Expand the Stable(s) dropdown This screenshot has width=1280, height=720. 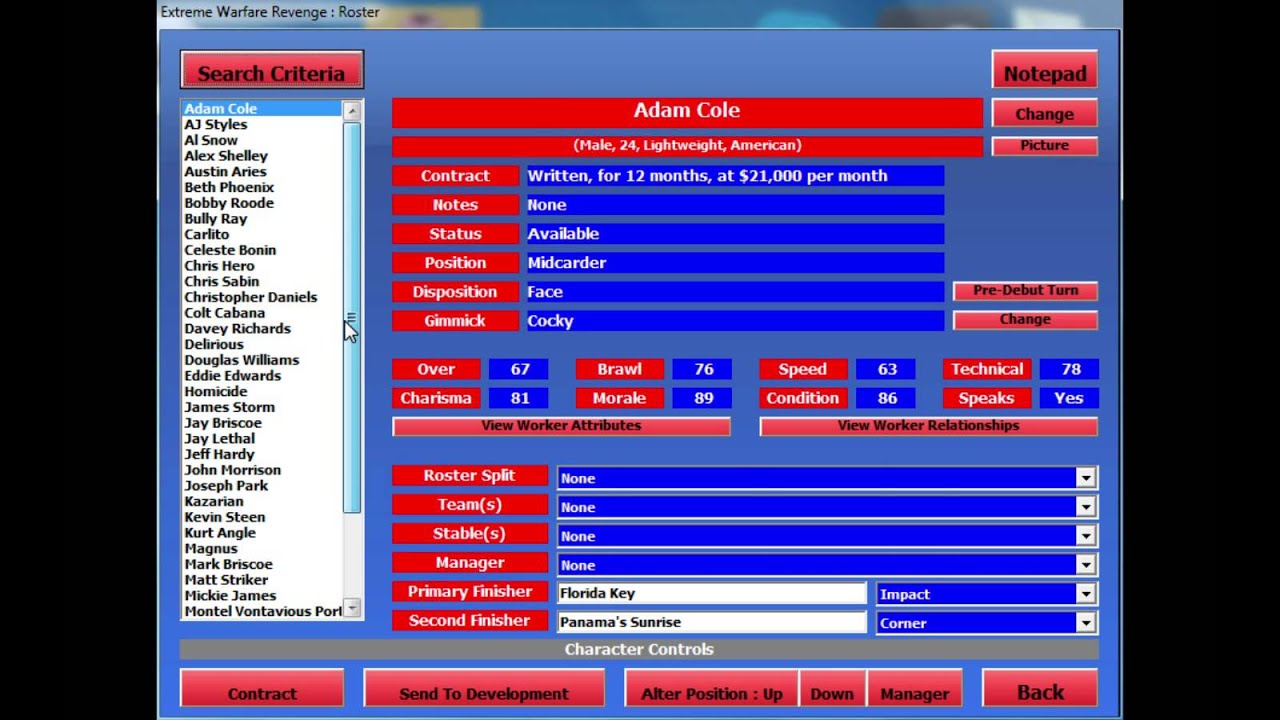1085,536
